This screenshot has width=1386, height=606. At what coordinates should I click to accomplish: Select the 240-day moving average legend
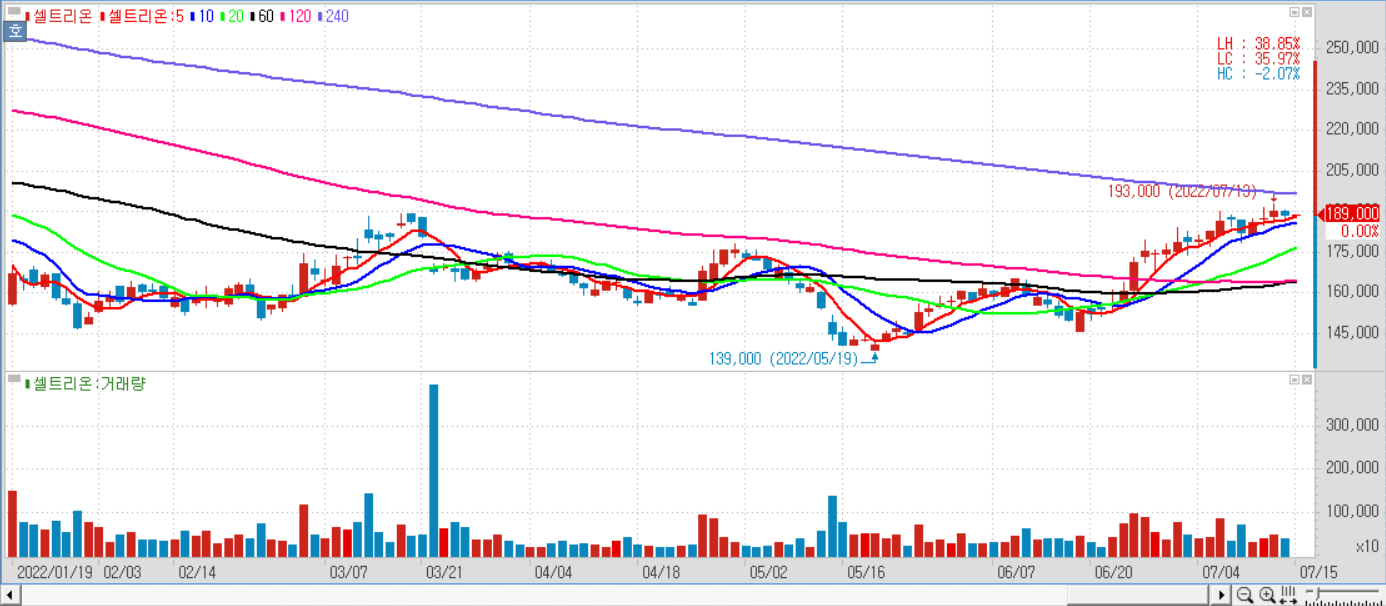332,16
